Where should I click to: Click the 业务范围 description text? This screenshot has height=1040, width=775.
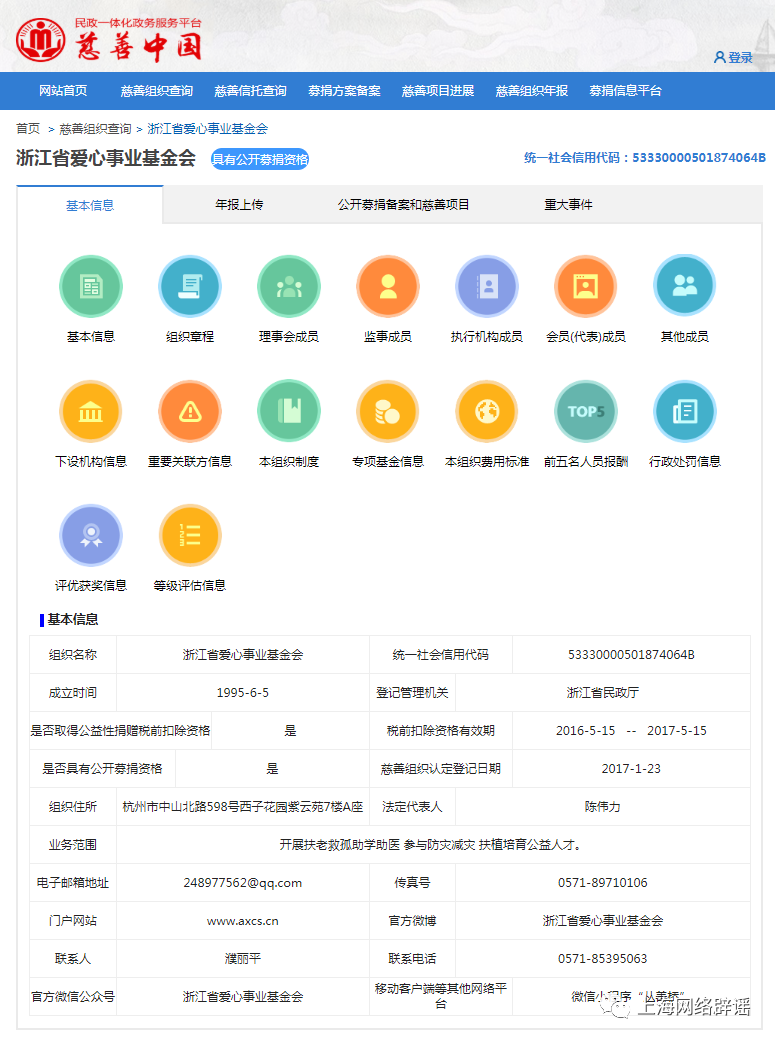(x=432, y=844)
